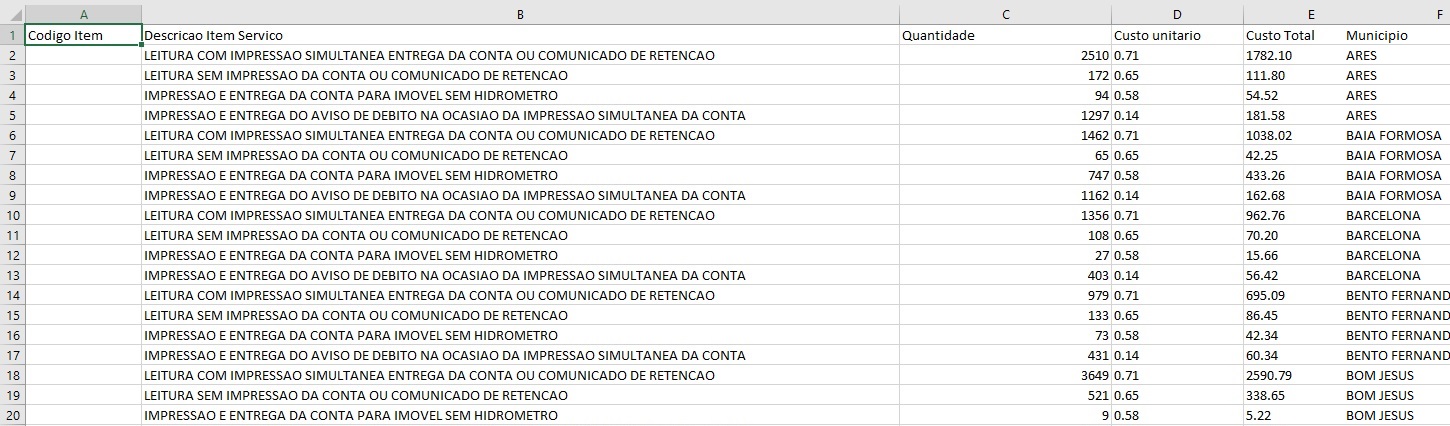
Task: Select the BARCELONA cell in row 10
Action: [1397, 215]
